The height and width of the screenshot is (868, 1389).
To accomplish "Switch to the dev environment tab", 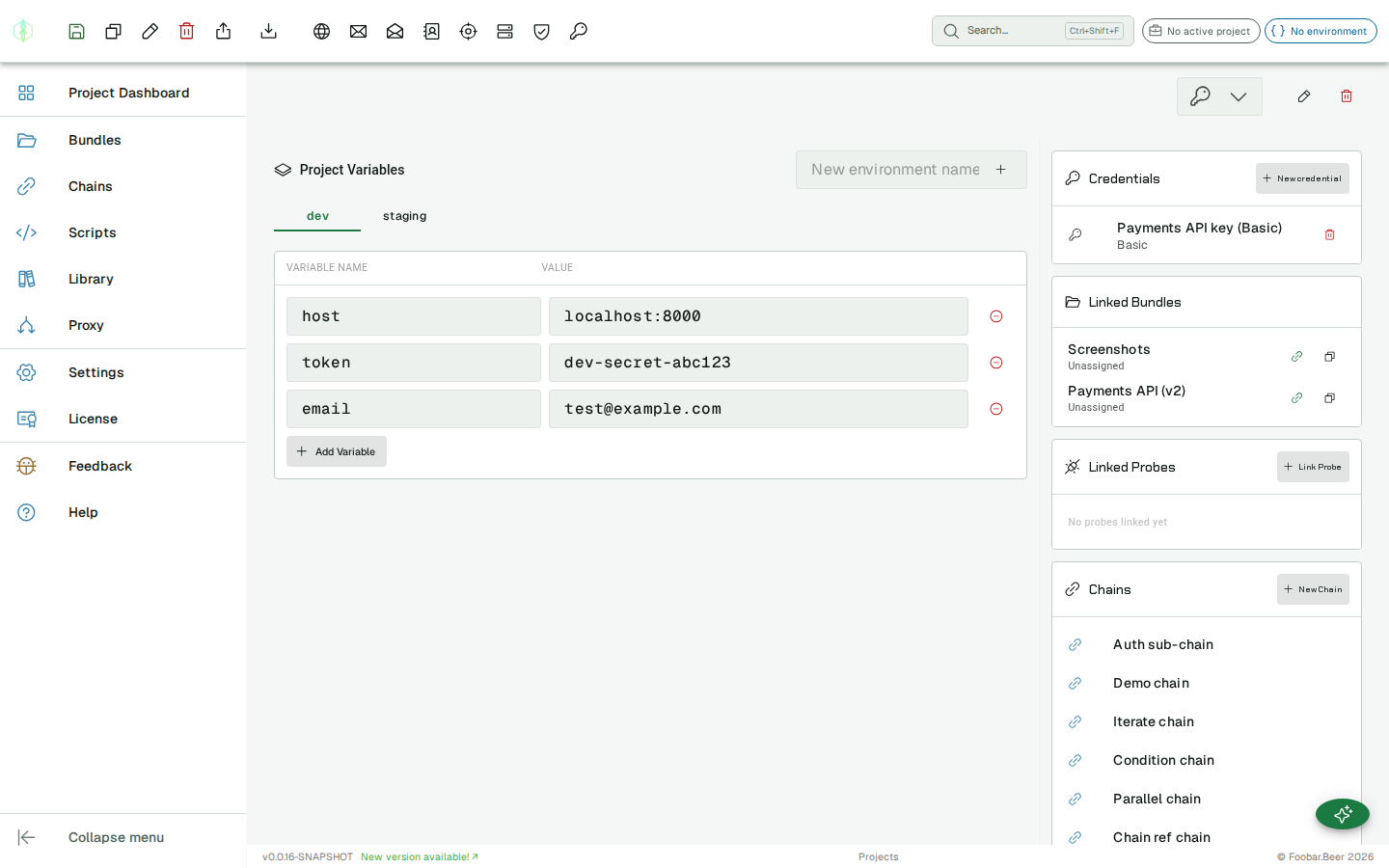I will pos(317,216).
